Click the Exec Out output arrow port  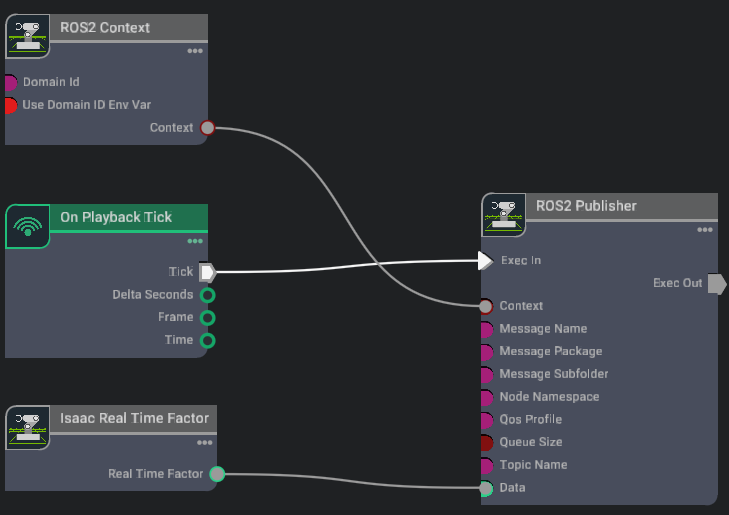pos(716,283)
